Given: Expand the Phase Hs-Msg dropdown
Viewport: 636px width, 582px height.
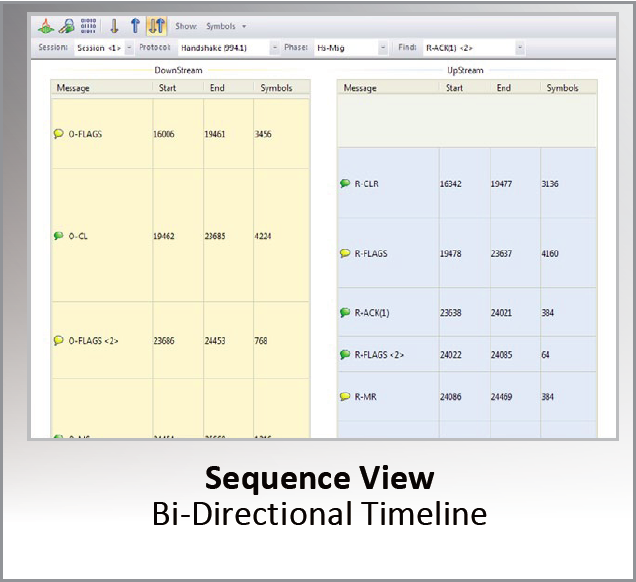Looking at the screenshot, I should tap(383, 47).
